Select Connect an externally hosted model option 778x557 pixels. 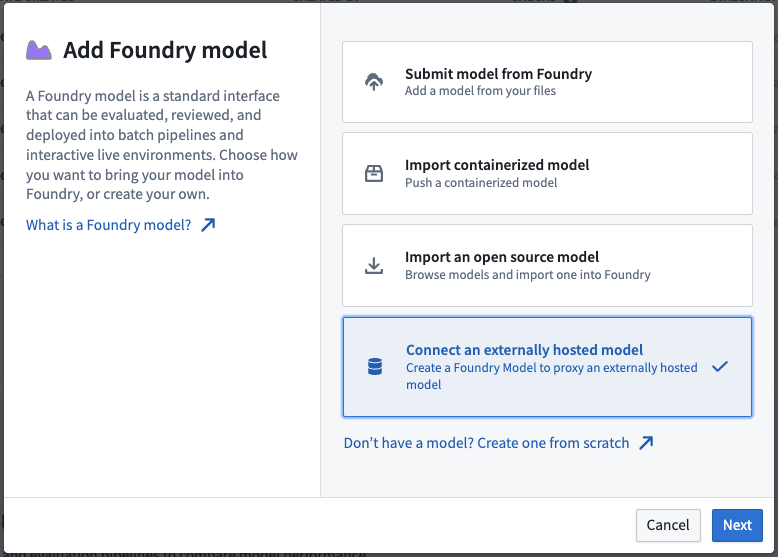(x=547, y=367)
